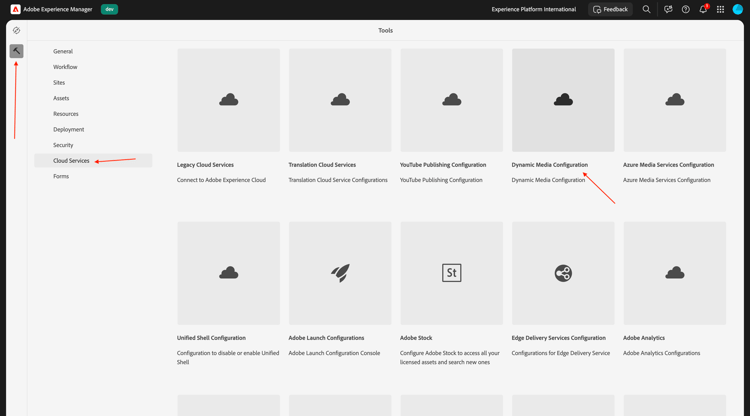Click the Translation Cloud Services title link
Image resolution: width=750 pixels, height=416 pixels.
pyautogui.click(x=322, y=165)
